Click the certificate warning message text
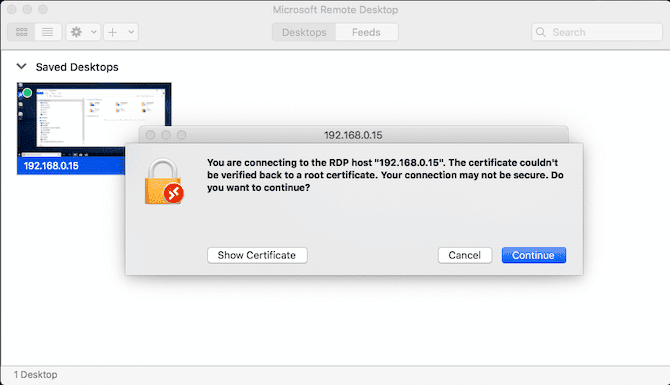 click(385, 175)
